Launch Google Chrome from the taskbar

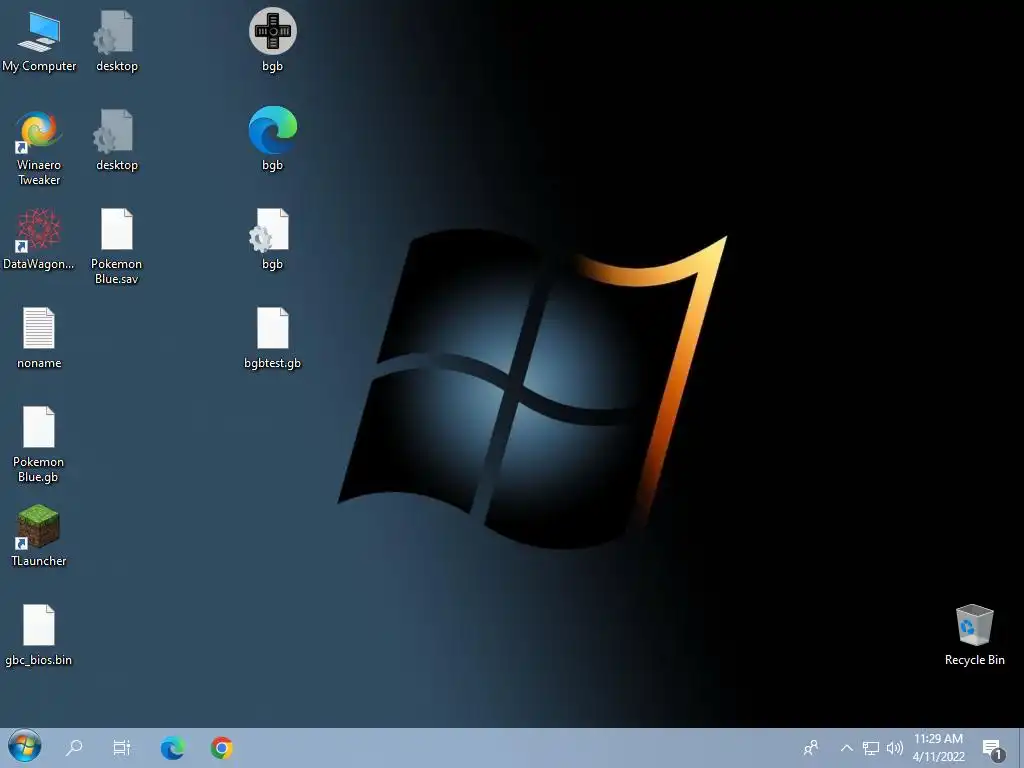(222, 747)
